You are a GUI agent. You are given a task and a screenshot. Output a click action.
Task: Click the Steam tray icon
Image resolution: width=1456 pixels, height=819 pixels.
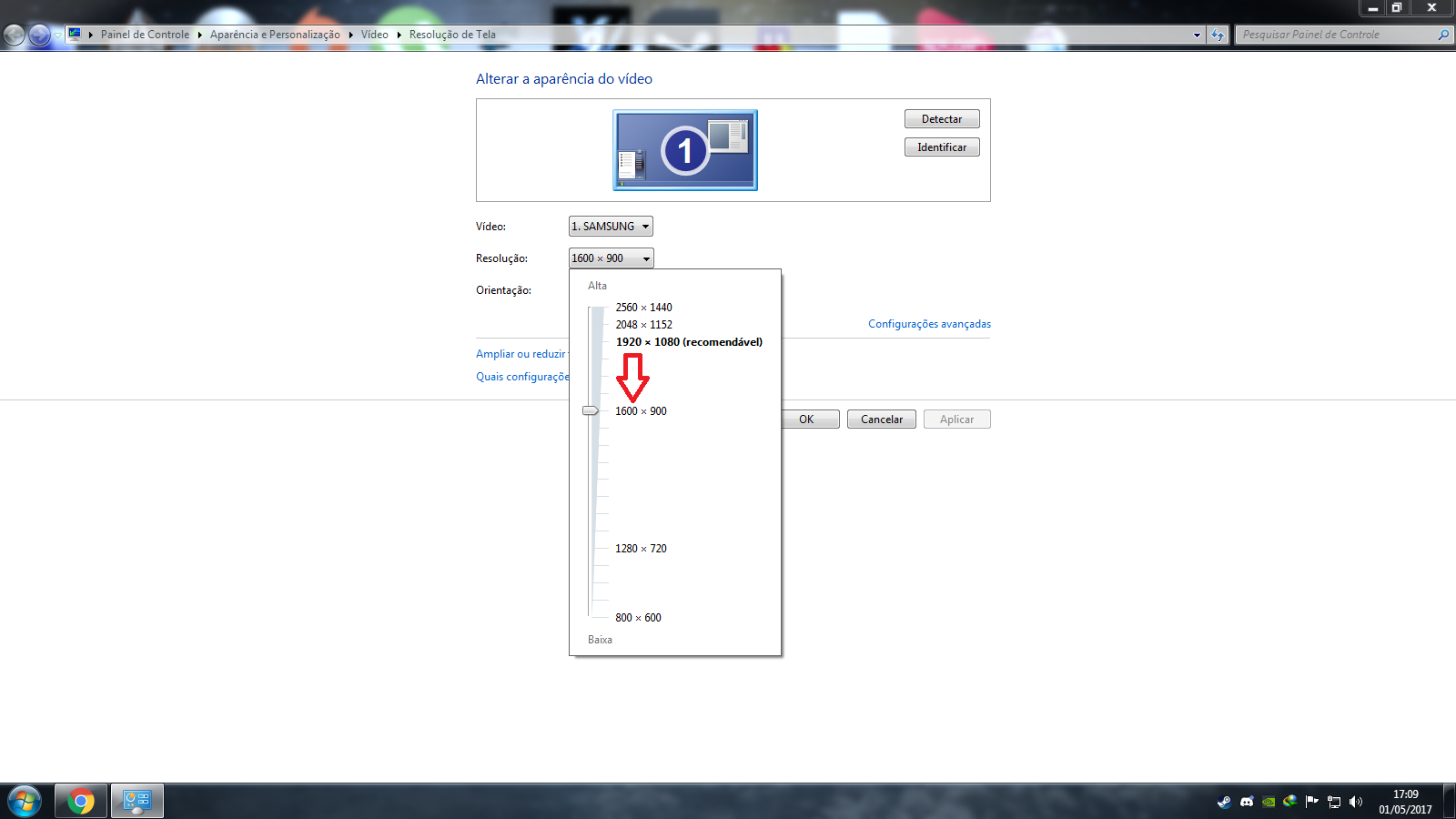pyautogui.click(x=1224, y=802)
